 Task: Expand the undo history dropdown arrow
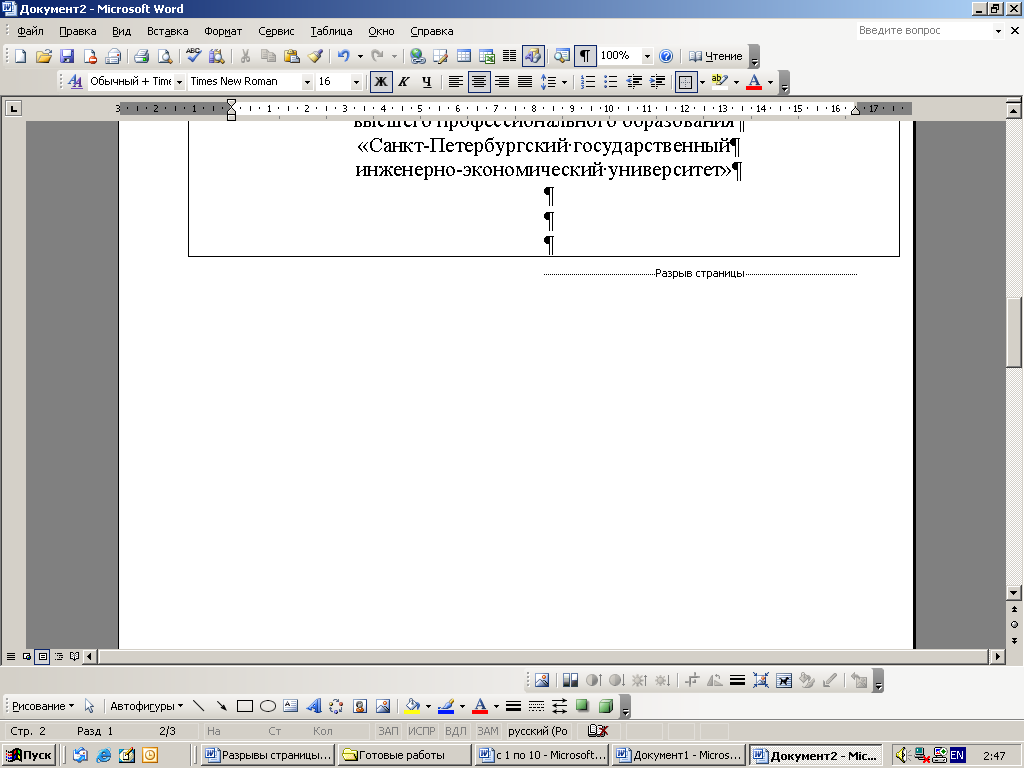tap(360, 56)
